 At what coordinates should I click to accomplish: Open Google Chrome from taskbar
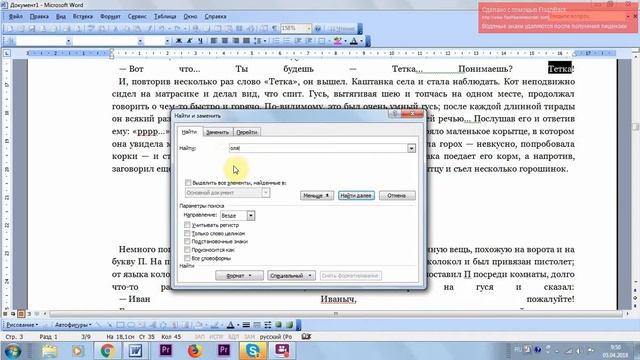107,351
